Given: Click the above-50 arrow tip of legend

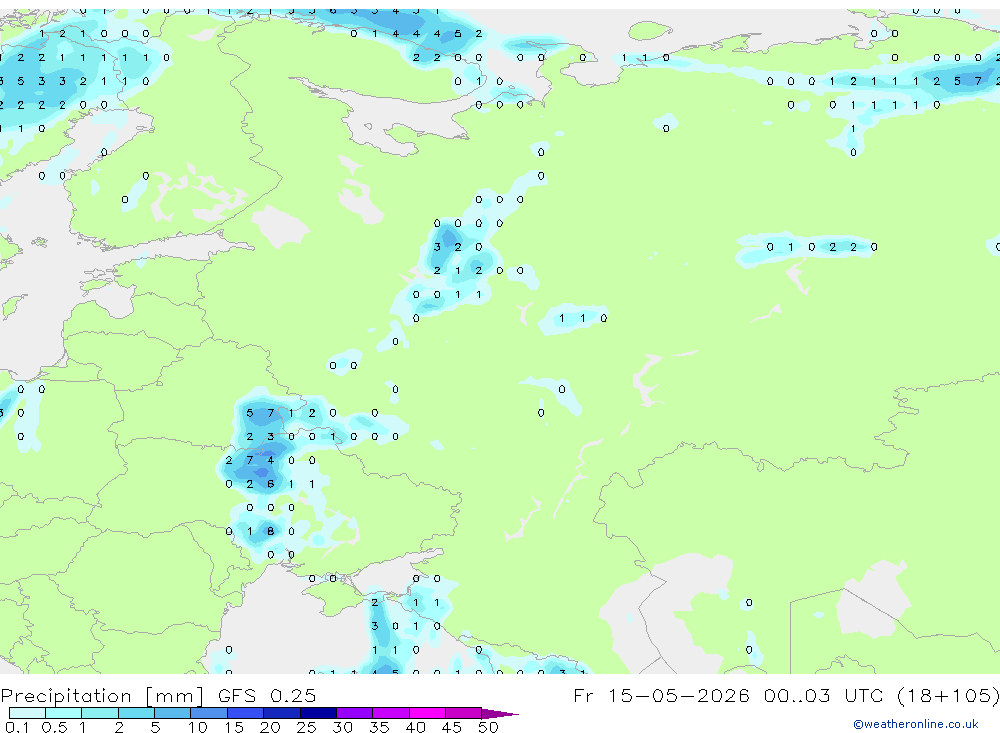Looking at the screenshot, I should point(501,714).
